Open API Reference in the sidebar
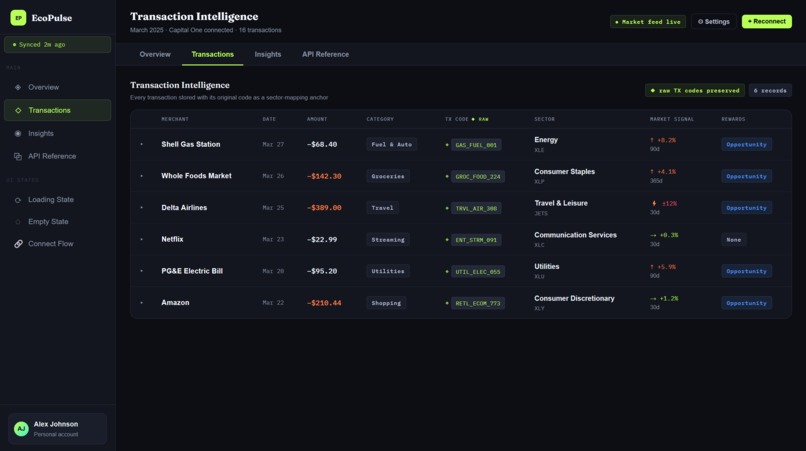Viewport: 806px width, 451px height. [x=58, y=156]
